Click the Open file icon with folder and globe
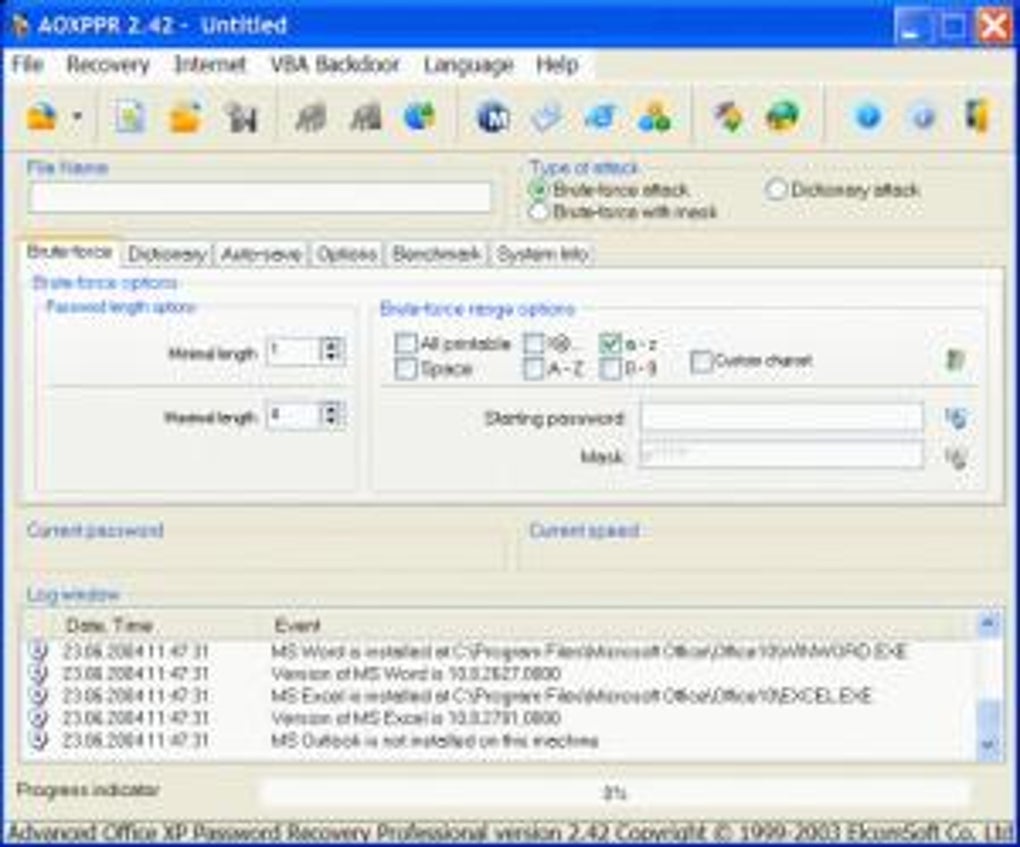This screenshot has height=847, width=1020. 42,117
